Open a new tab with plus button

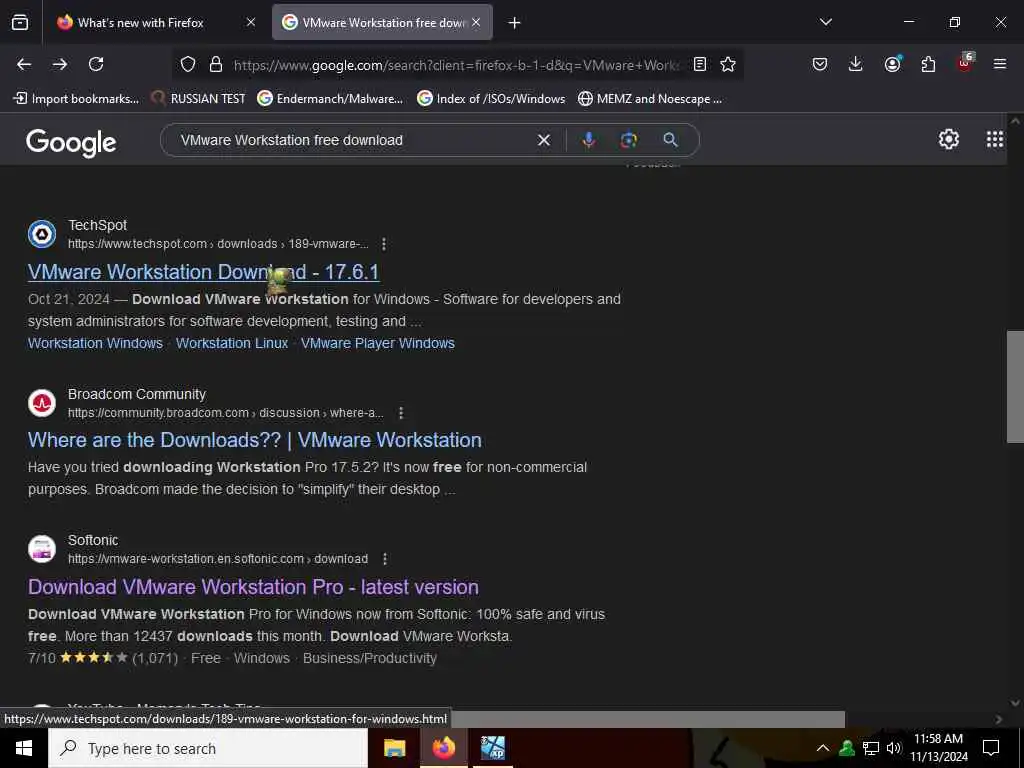tap(514, 23)
